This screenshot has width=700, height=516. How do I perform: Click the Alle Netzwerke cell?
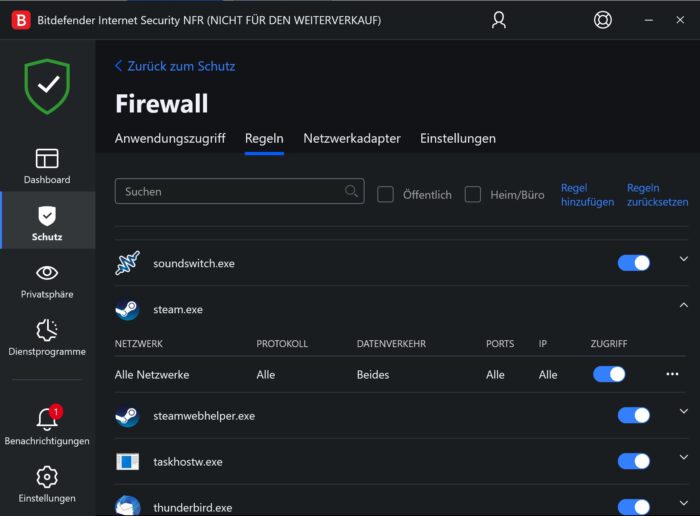pyautogui.click(x=152, y=375)
